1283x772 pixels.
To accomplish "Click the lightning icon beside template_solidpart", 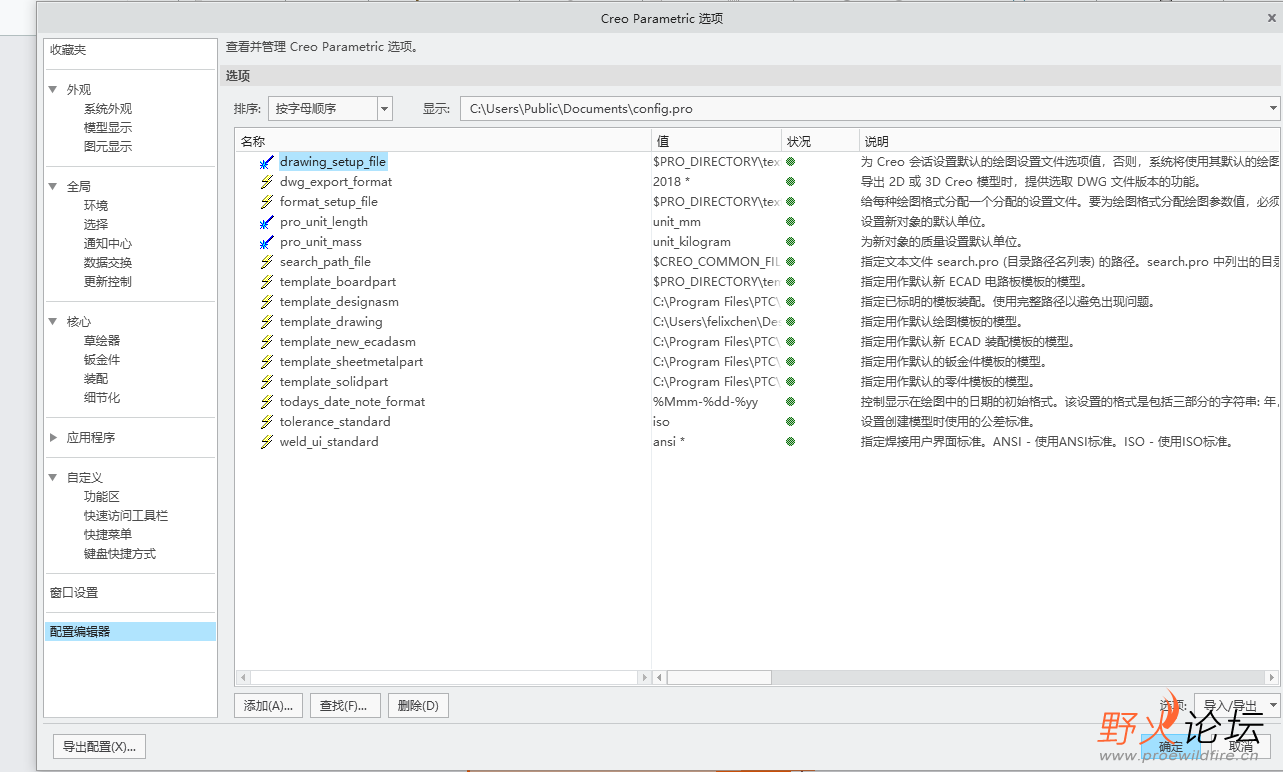I will tap(266, 382).
